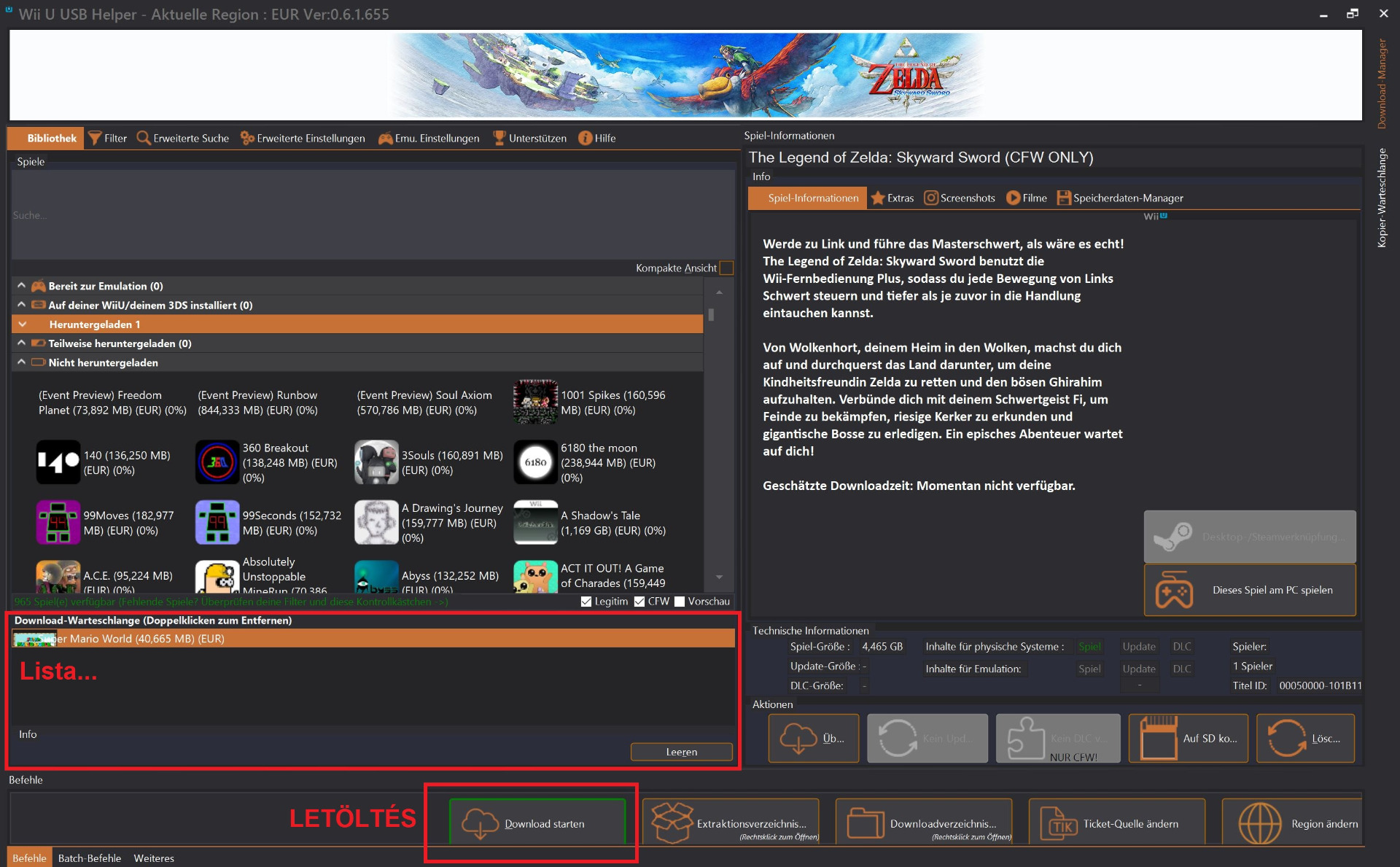The height and width of the screenshot is (867, 1400).
Task: Select the 1001 Spikes game thumbnail
Action: pos(536,402)
